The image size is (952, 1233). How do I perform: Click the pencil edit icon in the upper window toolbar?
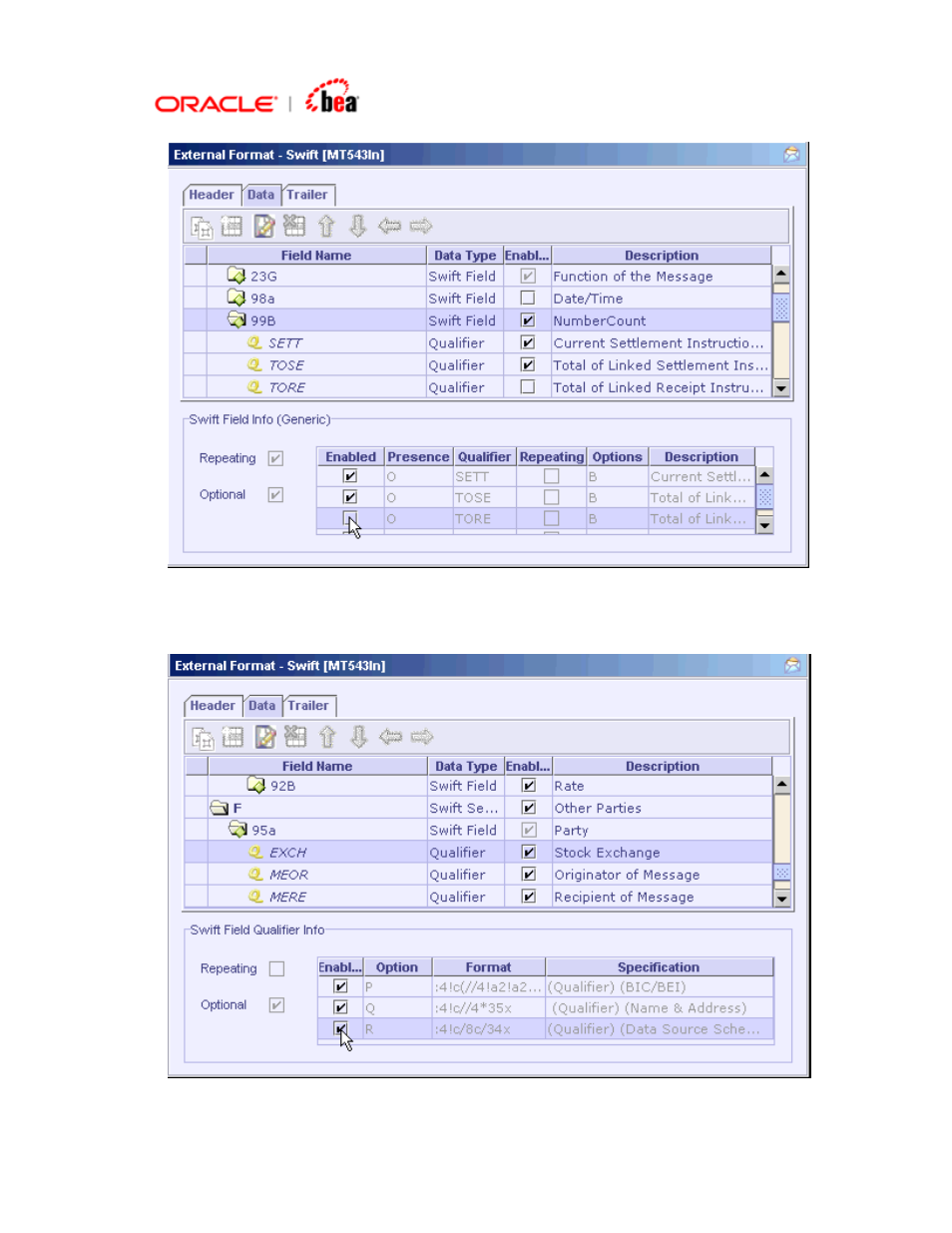263,227
